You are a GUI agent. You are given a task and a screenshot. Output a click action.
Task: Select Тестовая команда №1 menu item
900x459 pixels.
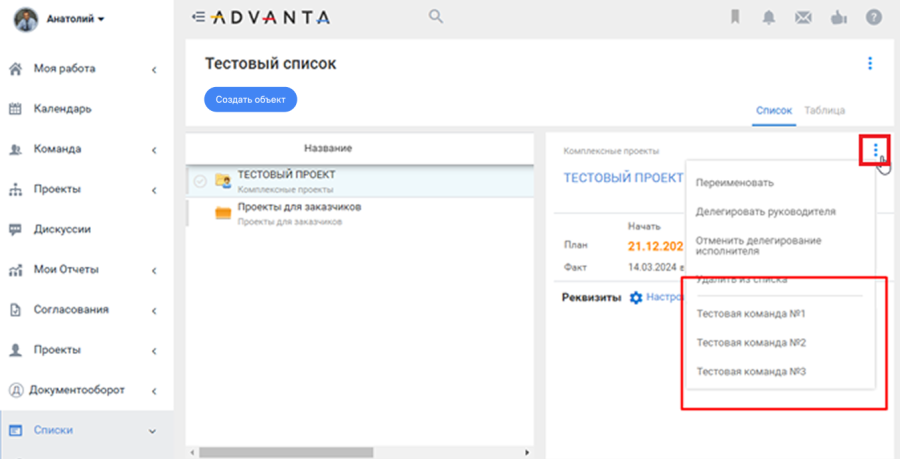751,314
